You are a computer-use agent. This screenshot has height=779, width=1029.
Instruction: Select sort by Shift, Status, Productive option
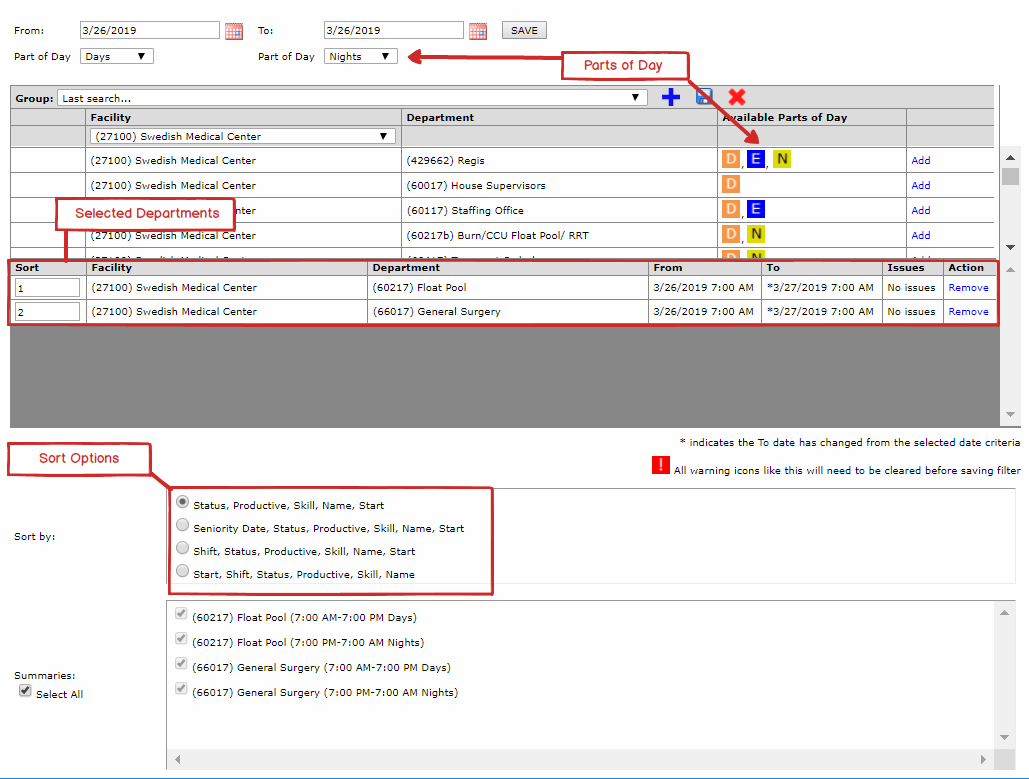click(182, 549)
